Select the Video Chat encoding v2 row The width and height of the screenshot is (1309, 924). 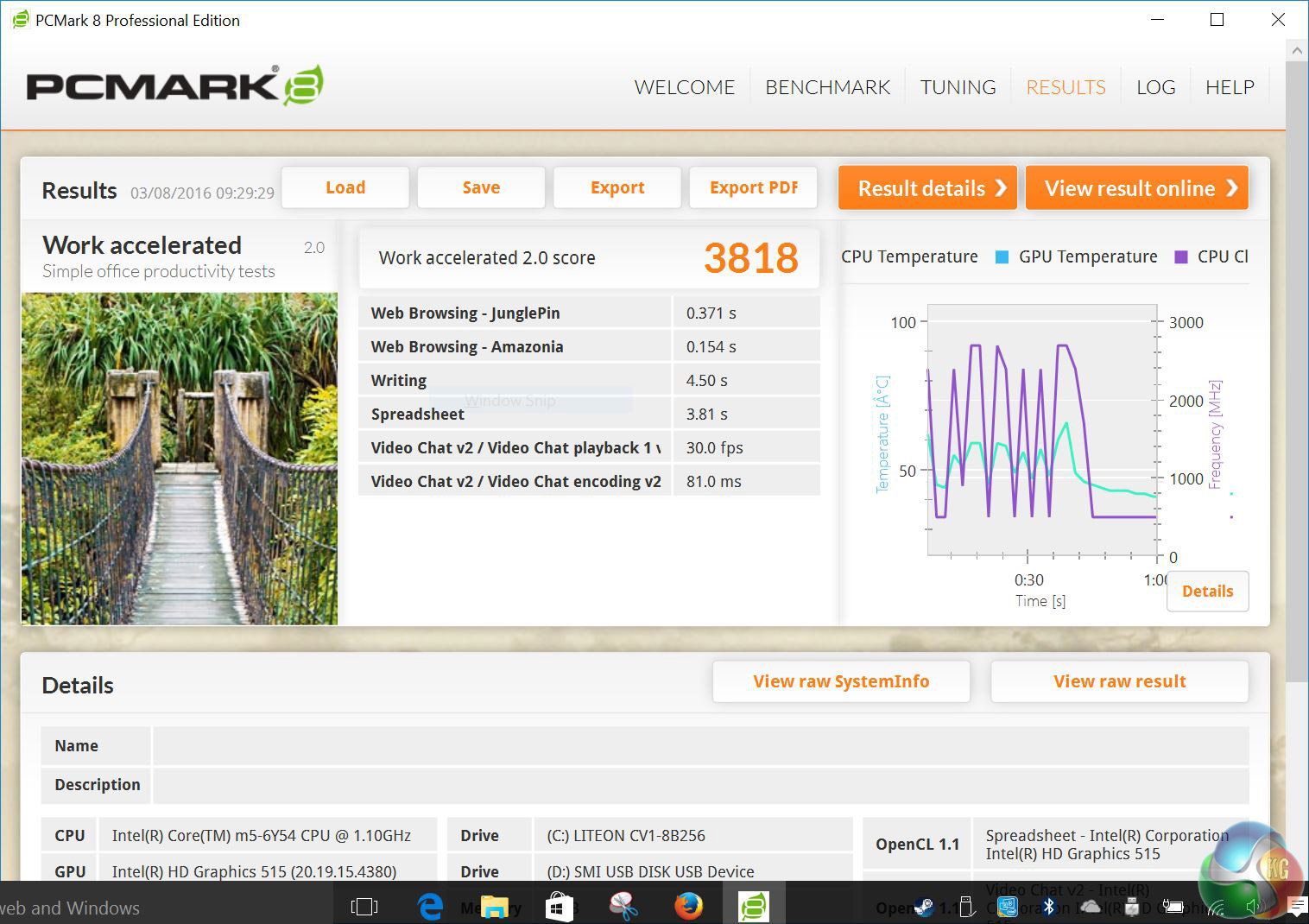(x=589, y=481)
